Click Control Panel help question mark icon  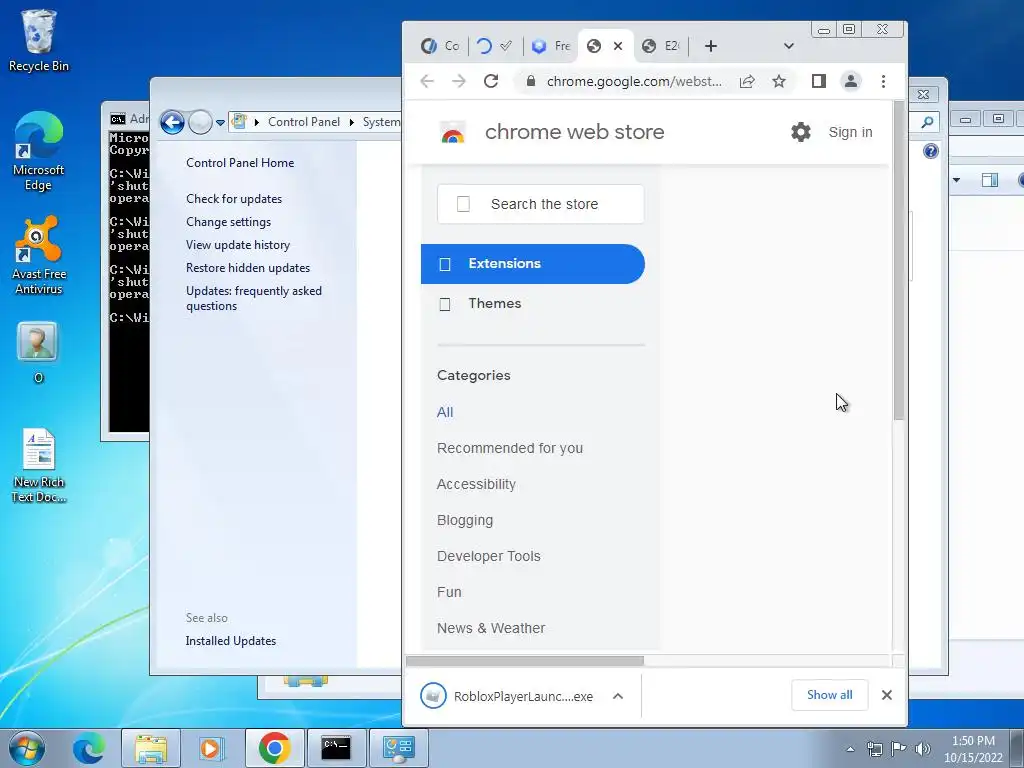tap(931, 152)
